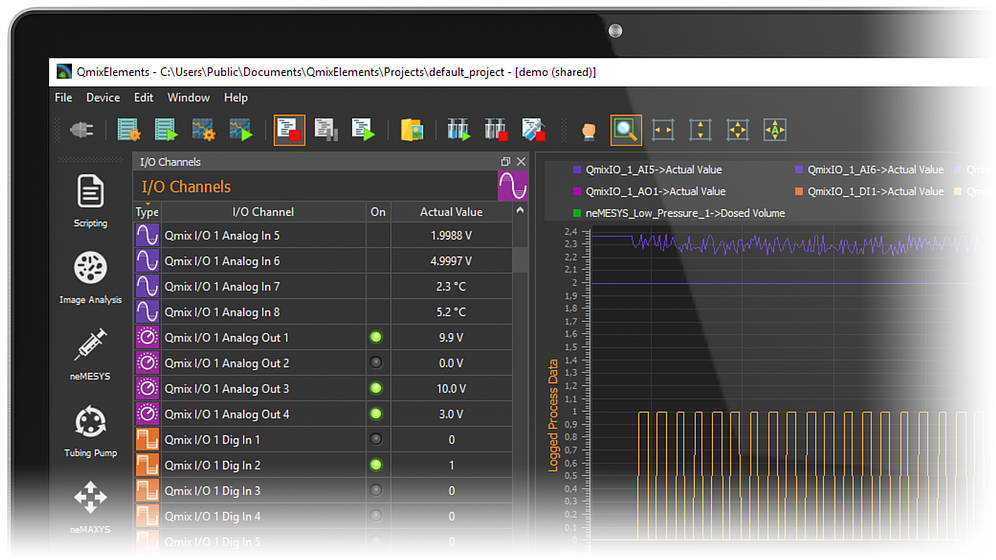Float the I/O Channels panel
Screen dimensions: 996x560
pyautogui.click(x=505, y=162)
